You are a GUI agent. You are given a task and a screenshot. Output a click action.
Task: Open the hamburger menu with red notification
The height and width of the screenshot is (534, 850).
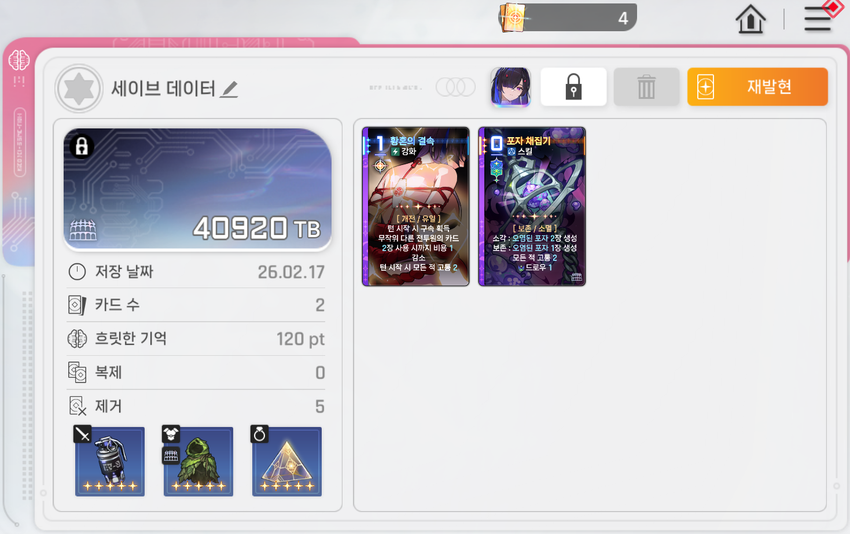[819, 18]
